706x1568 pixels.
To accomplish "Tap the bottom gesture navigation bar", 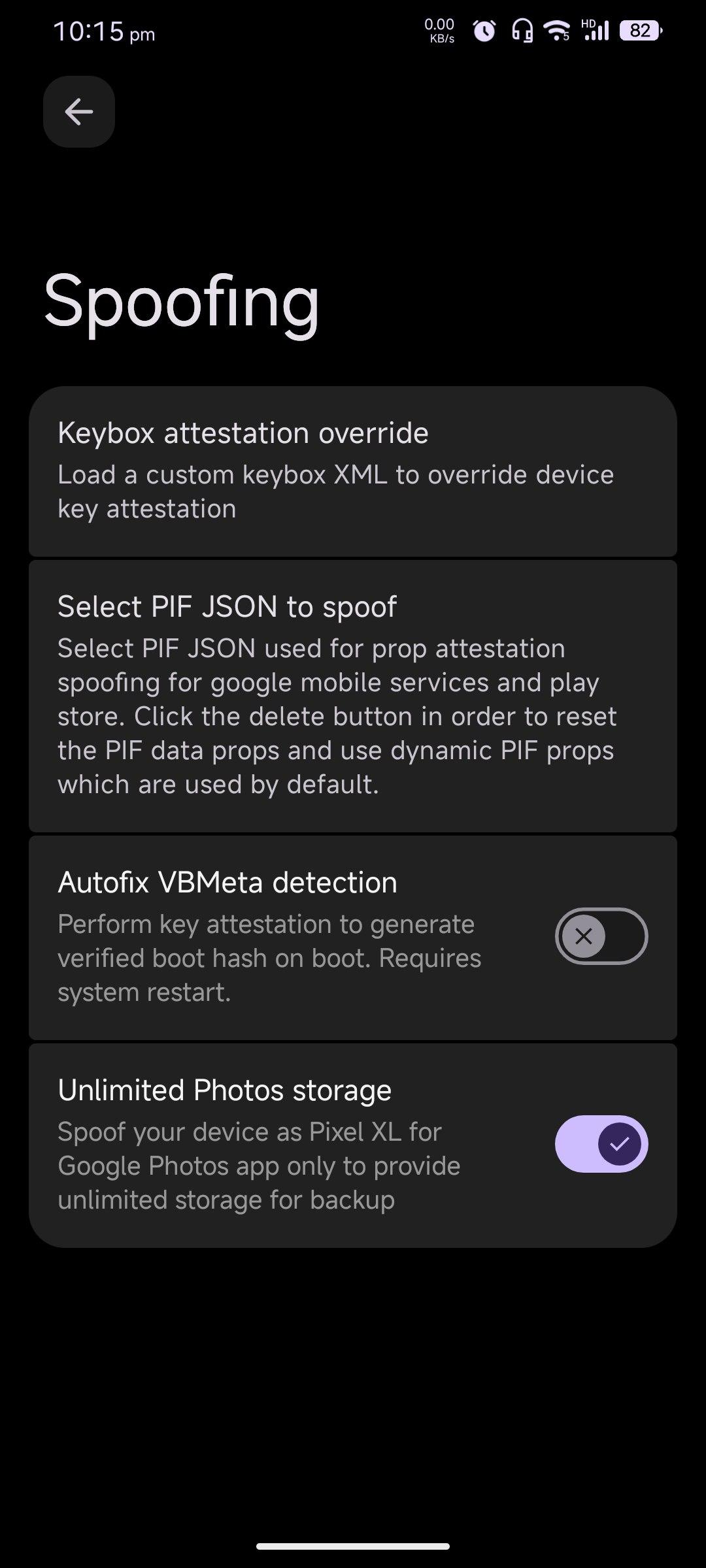I will pyautogui.click(x=353, y=1546).
